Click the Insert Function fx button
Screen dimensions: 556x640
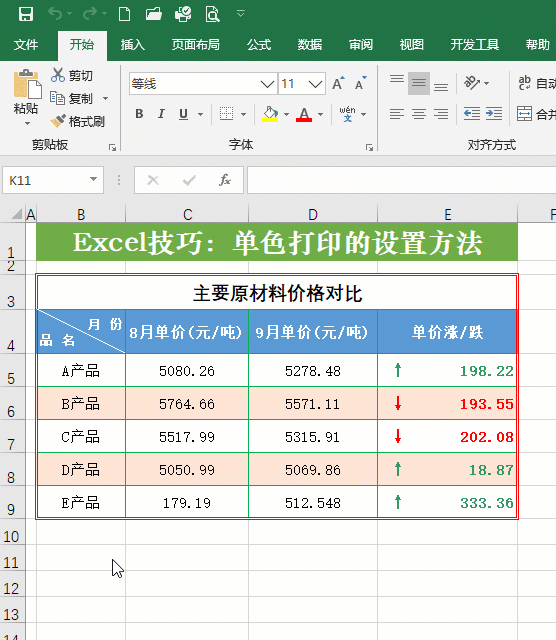[x=225, y=180]
